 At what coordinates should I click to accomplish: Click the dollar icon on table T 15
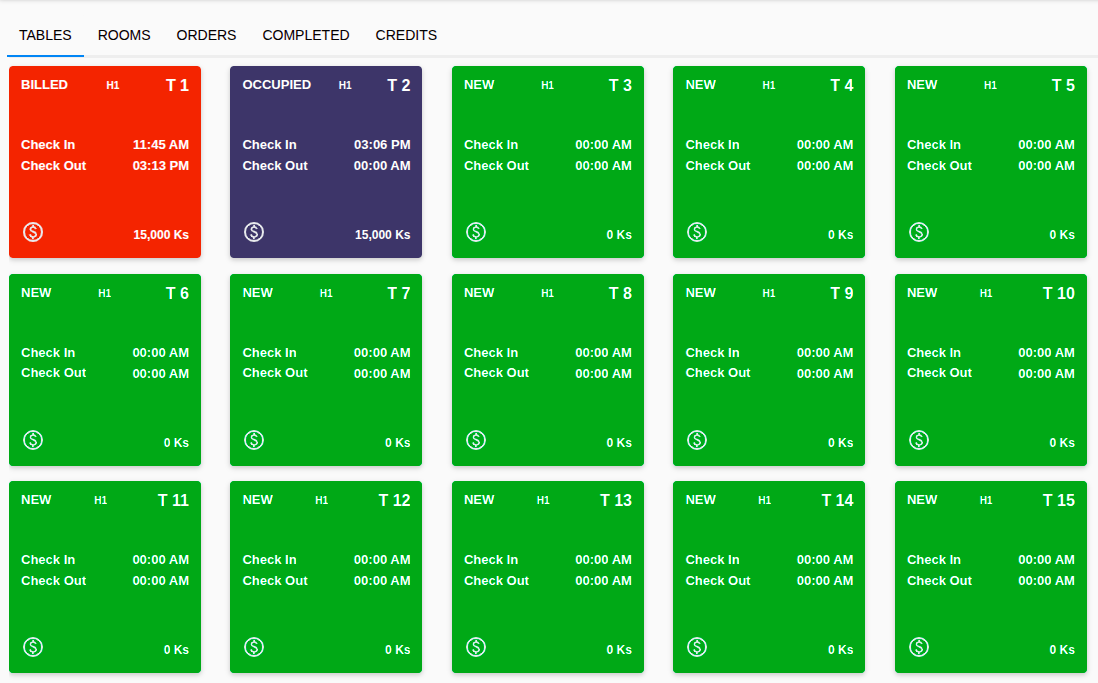[918, 645]
